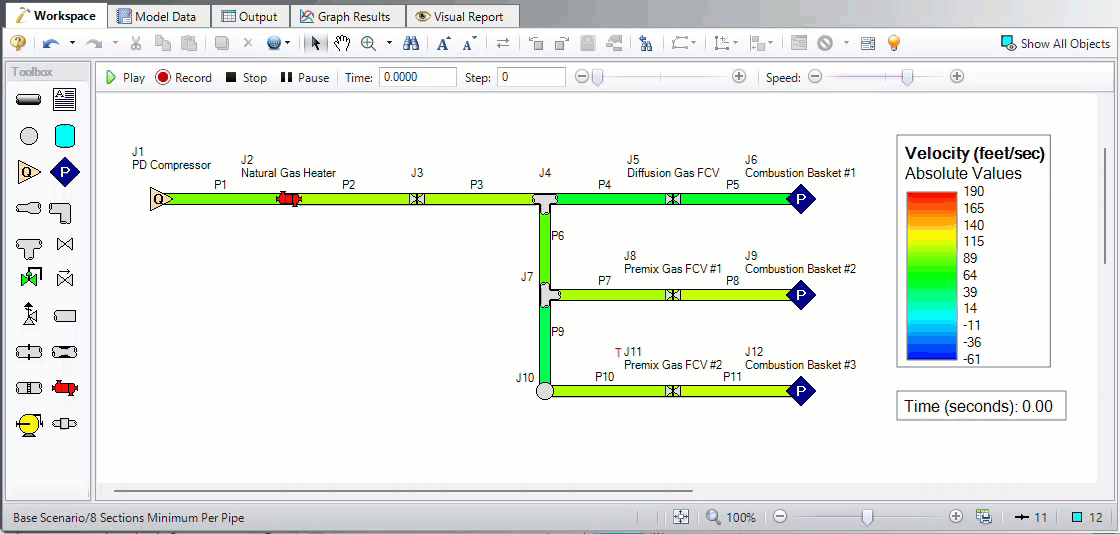1120x534 pixels.
Task: Click the lightbulb icon in the toolbar
Action: pos(894,43)
